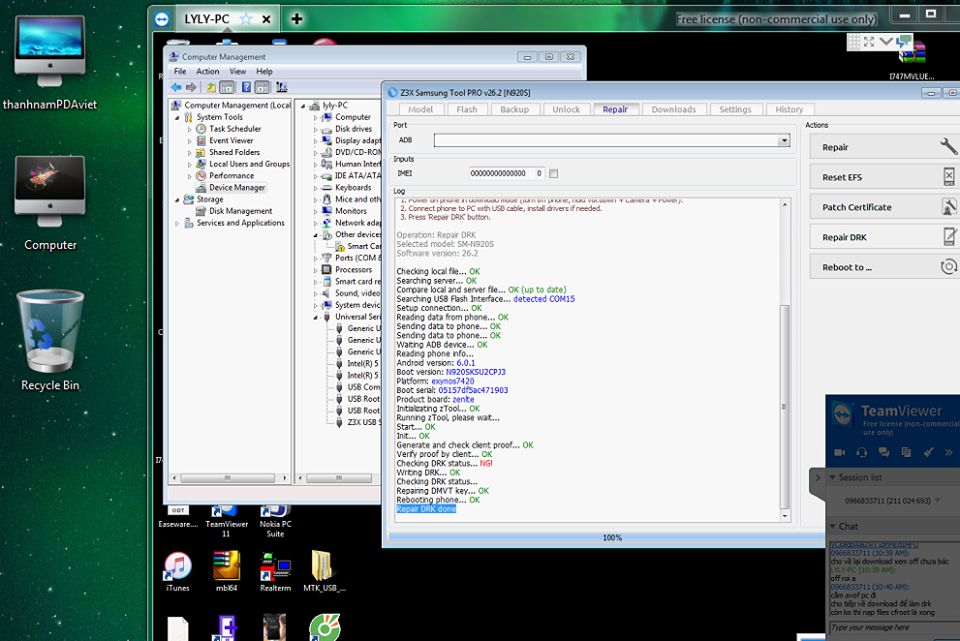Toggle the Show/Hide Action Pane toolbar icon
The width and height of the screenshot is (960, 641).
(x=262, y=88)
